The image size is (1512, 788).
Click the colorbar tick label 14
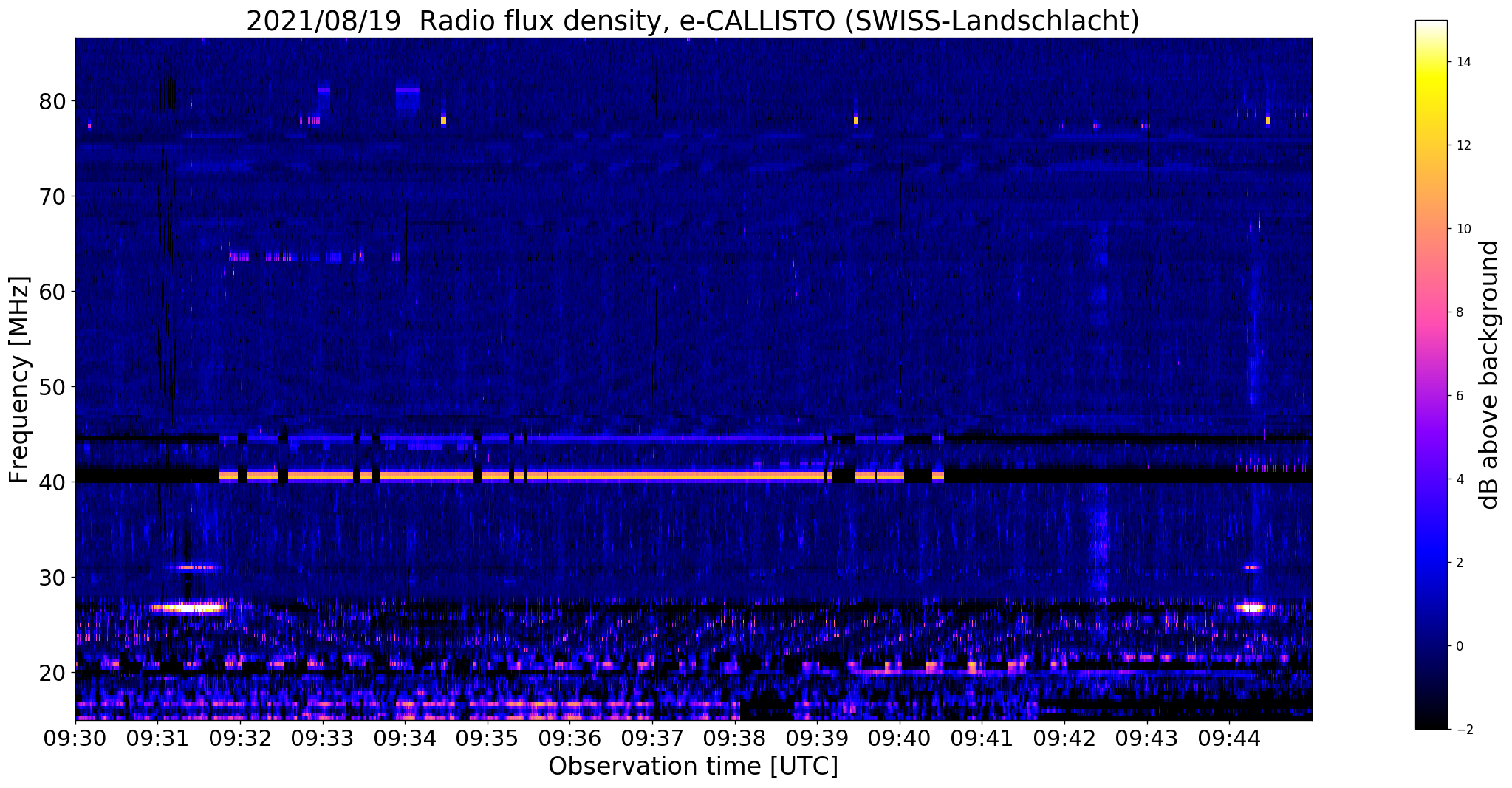(x=1463, y=62)
